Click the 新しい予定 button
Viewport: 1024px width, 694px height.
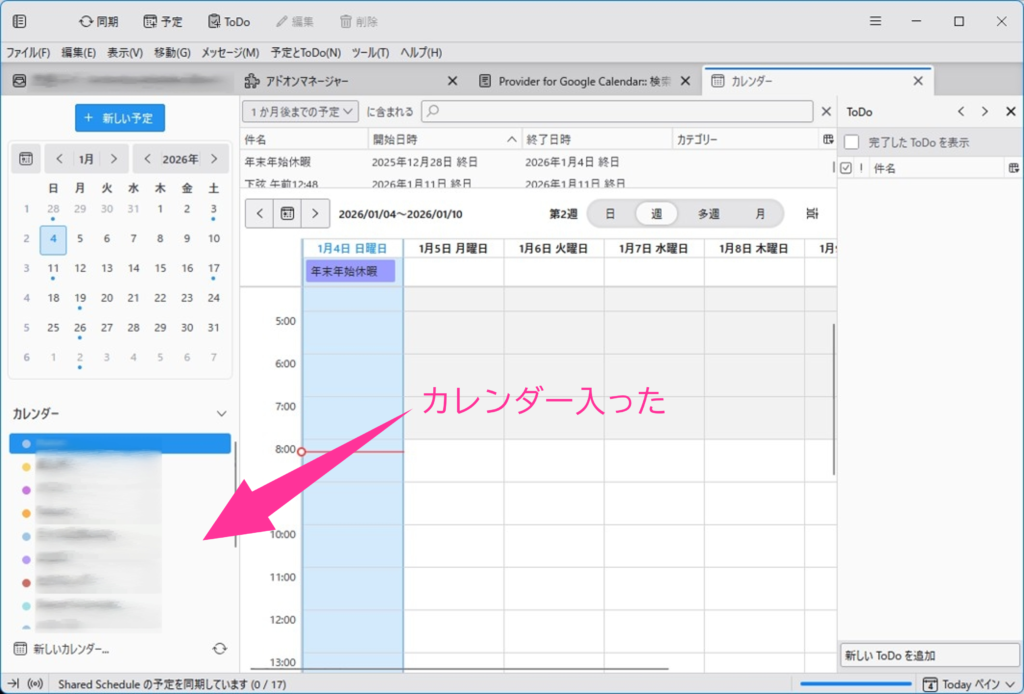pyautogui.click(x=120, y=118)
